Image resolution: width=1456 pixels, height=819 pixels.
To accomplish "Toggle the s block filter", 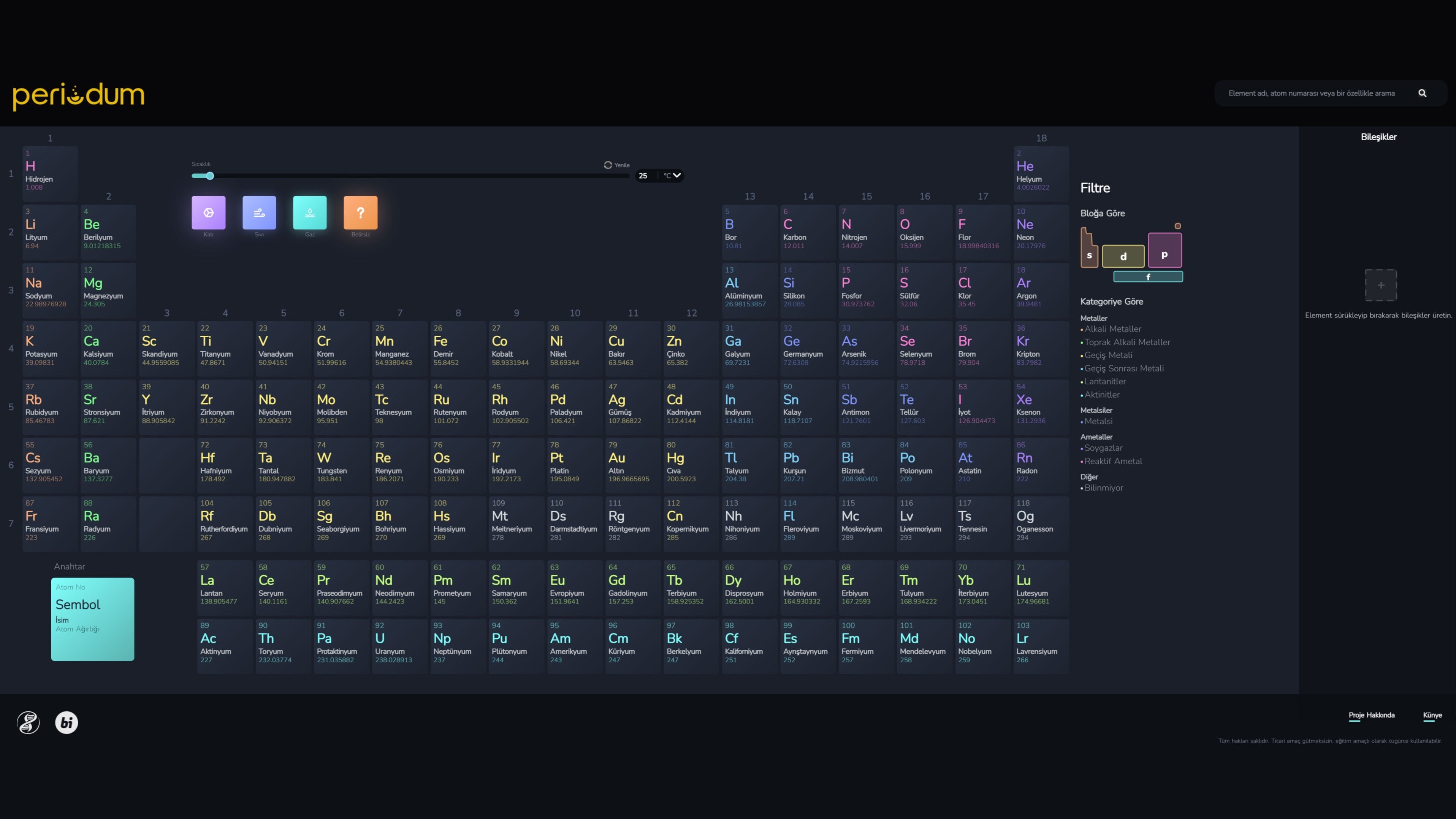I will (x=1088, y=254).
